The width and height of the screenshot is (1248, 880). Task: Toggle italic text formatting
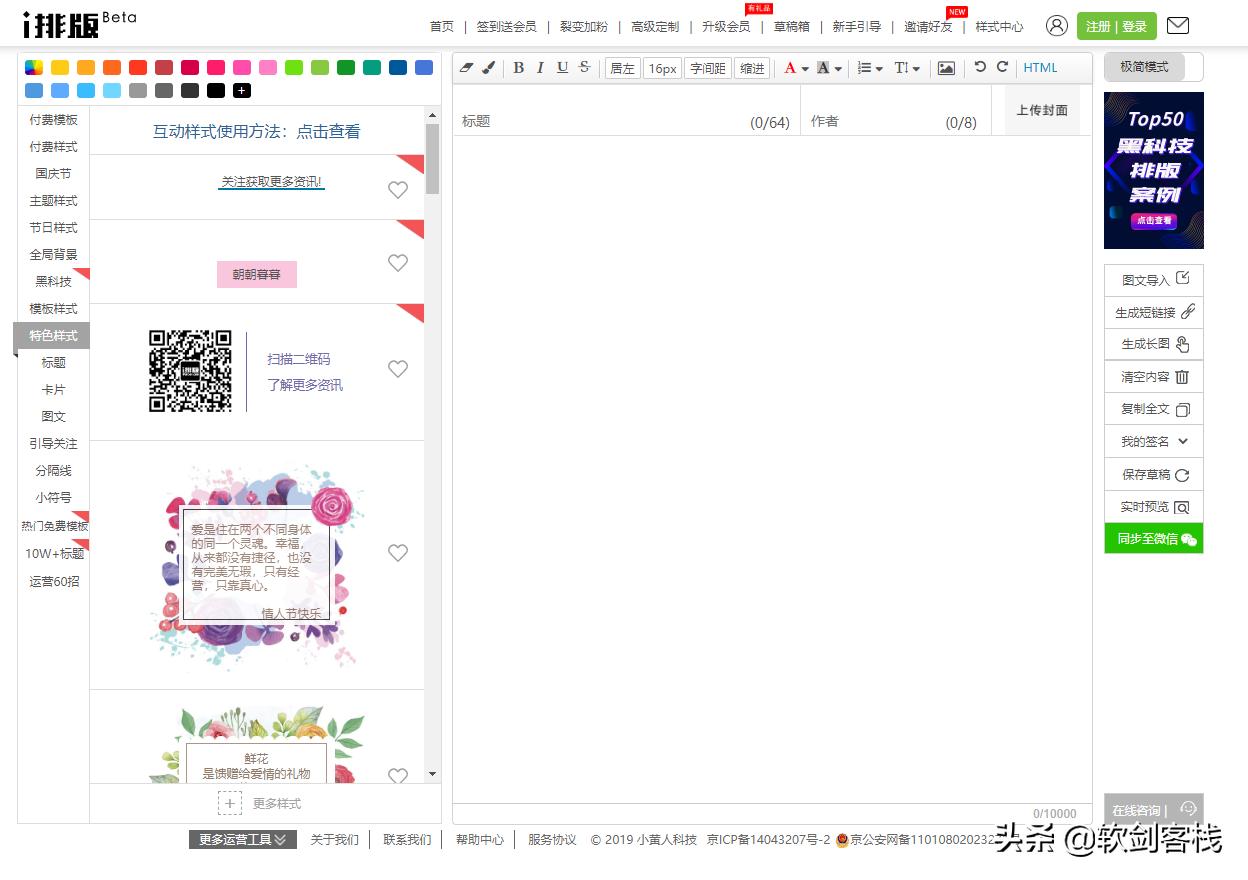coord(540,68)
